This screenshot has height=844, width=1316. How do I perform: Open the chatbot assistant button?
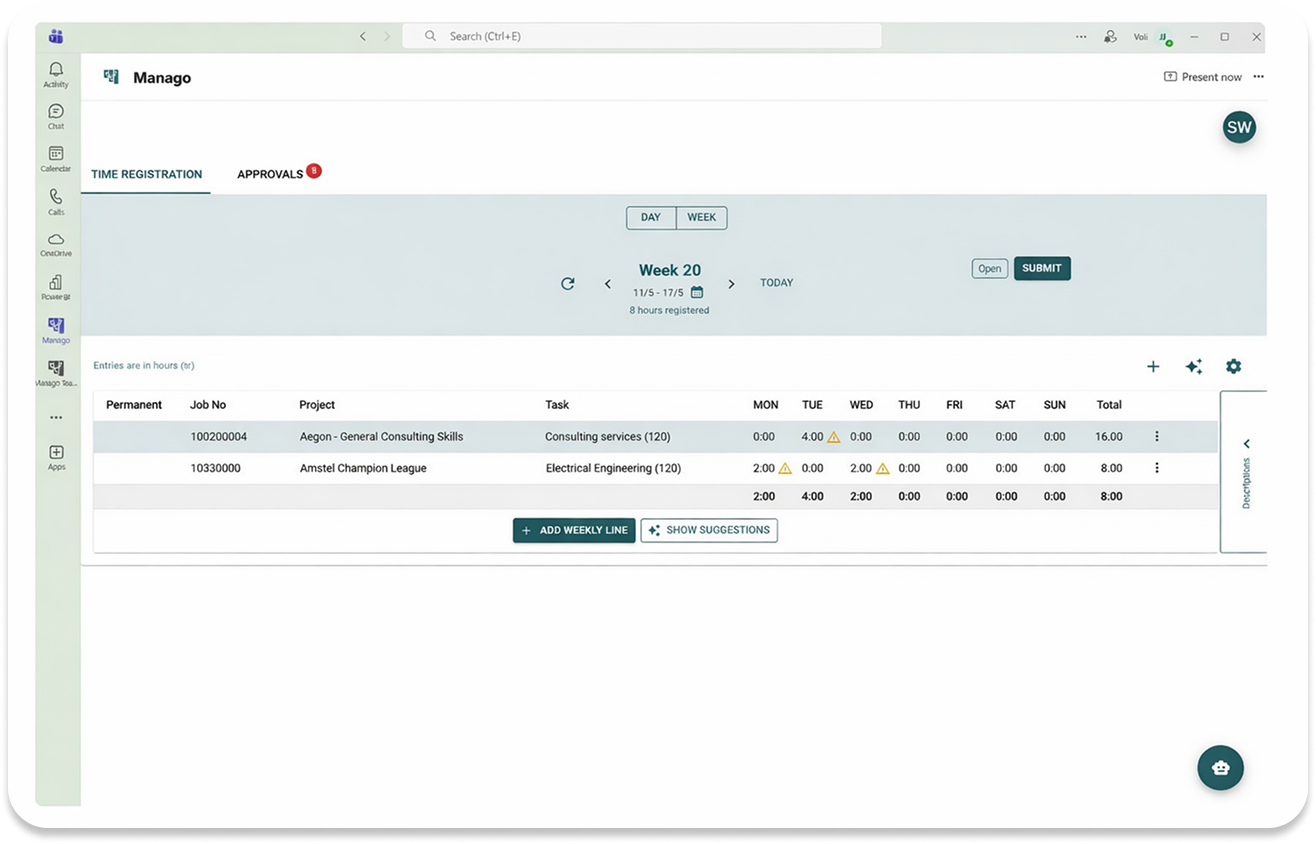(x=1221, y=768)
